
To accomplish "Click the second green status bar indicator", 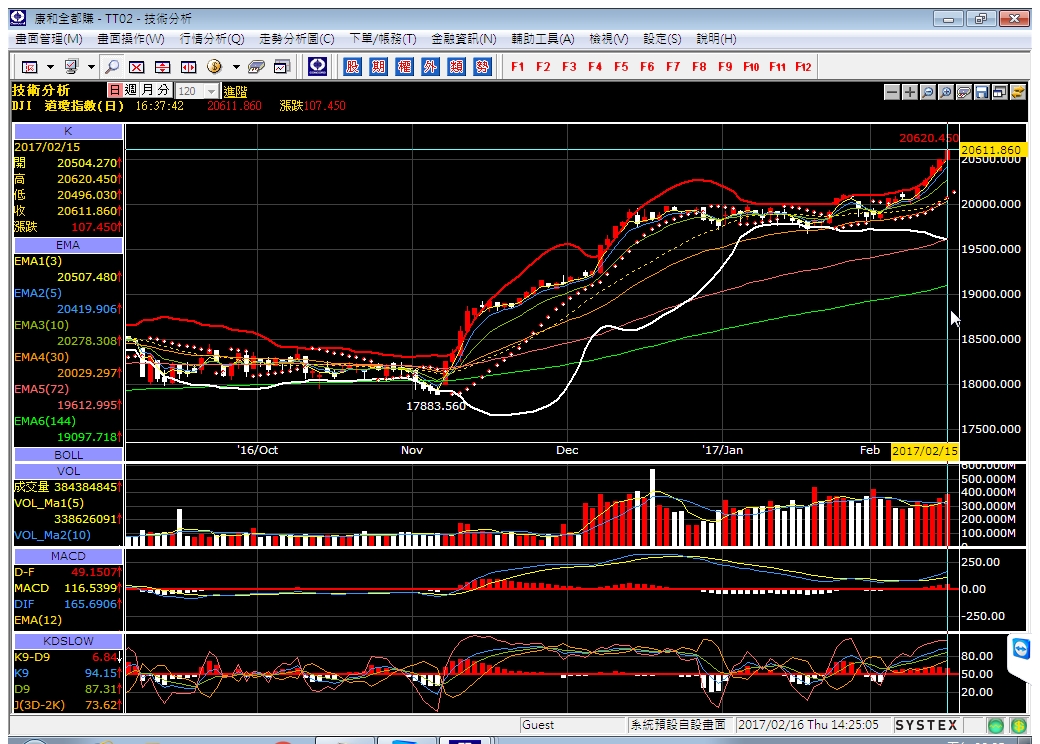I will pos(1019,725).
